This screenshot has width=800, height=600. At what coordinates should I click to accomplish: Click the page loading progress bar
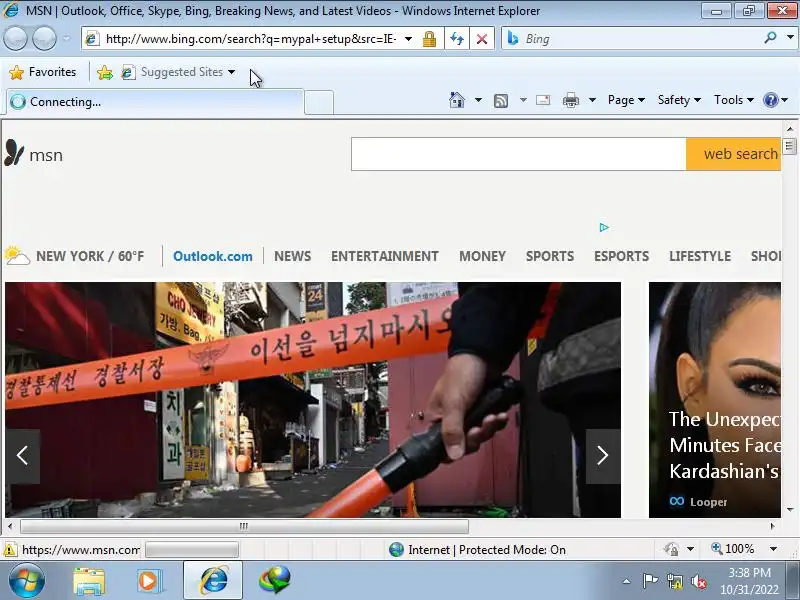click(x=192, y=549)
